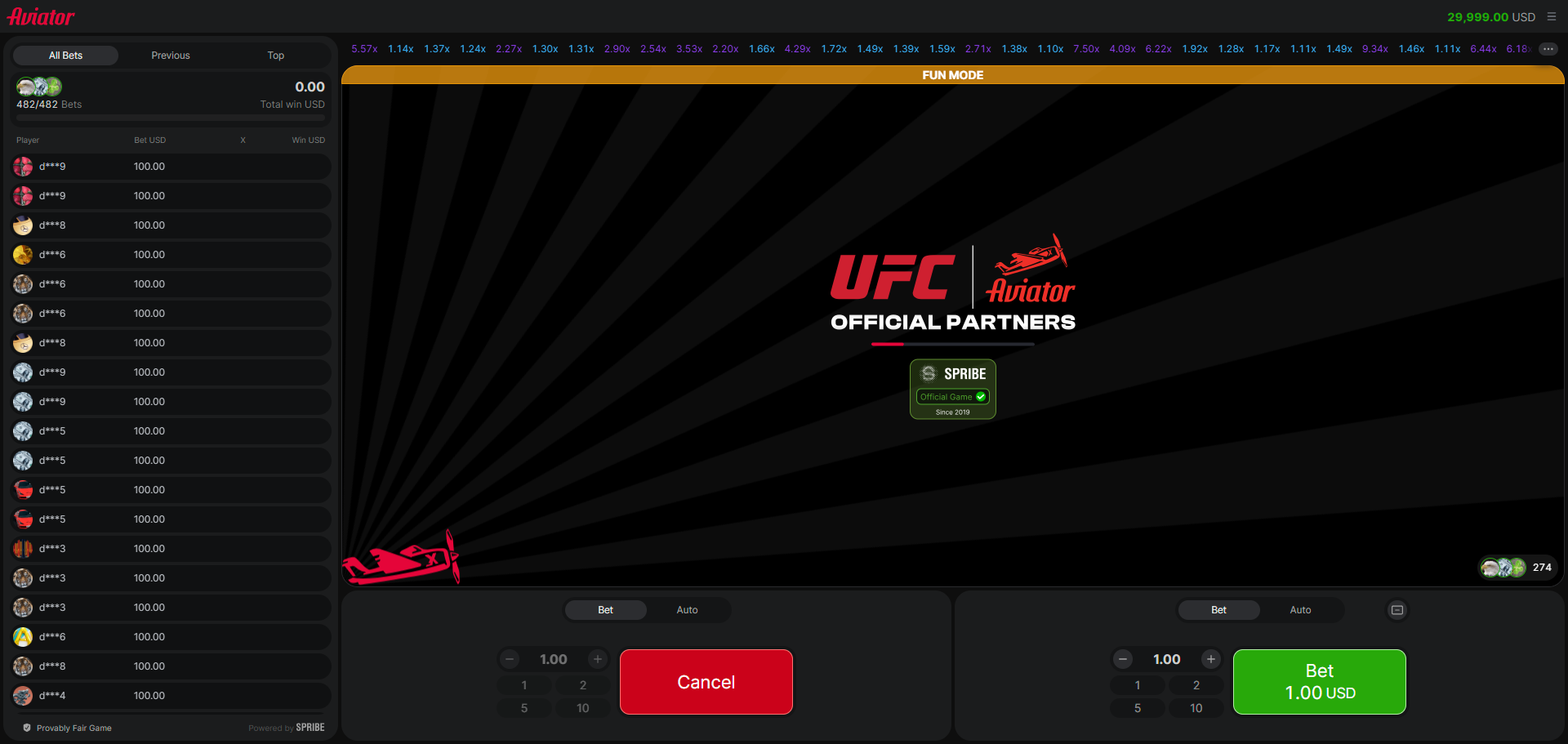Screen dimensions: 1568x744
Task: Click the avatar of player d***4
Action: coord(23,696)
